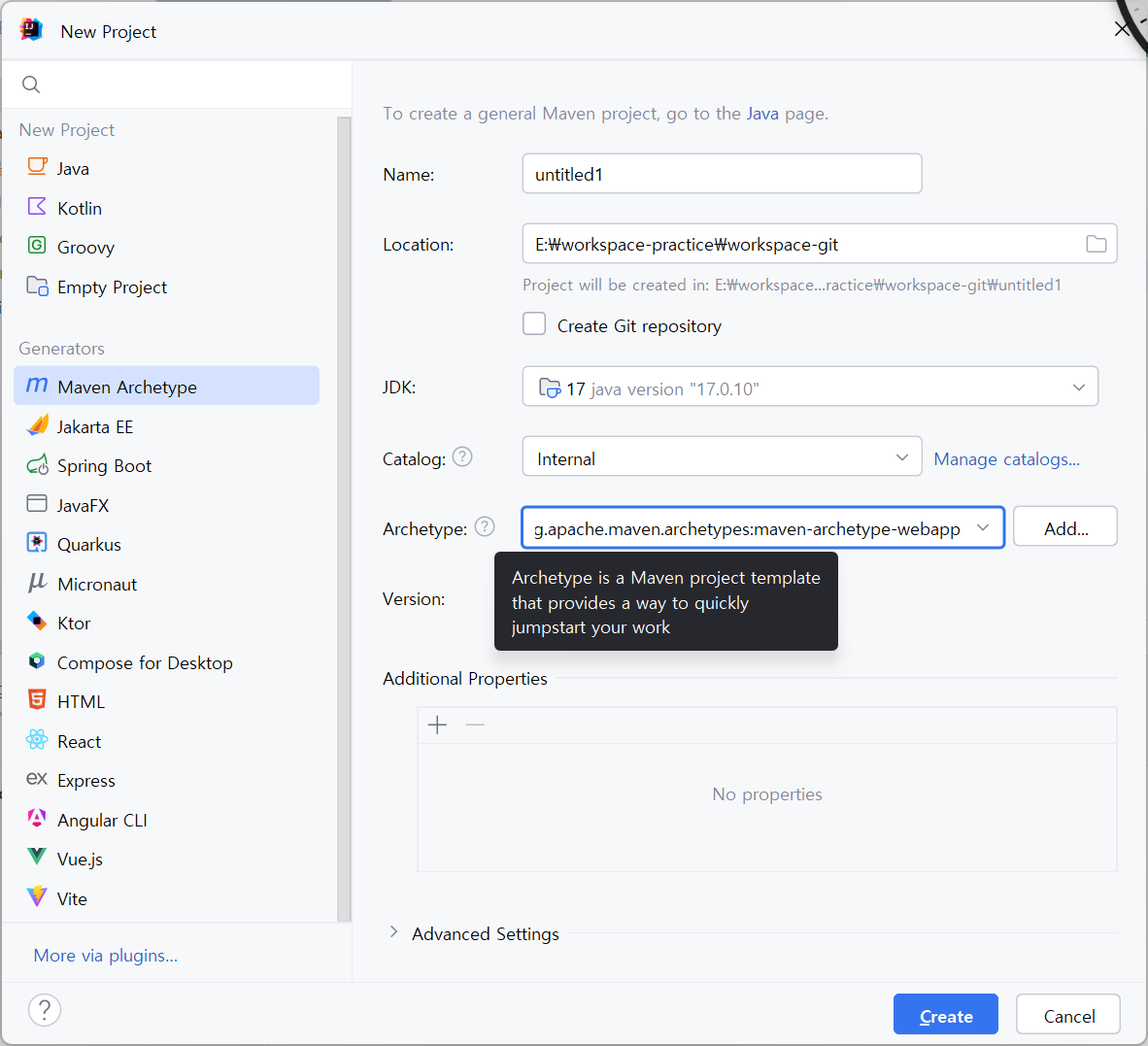Open the Catalog Internal dropdown

722,456
